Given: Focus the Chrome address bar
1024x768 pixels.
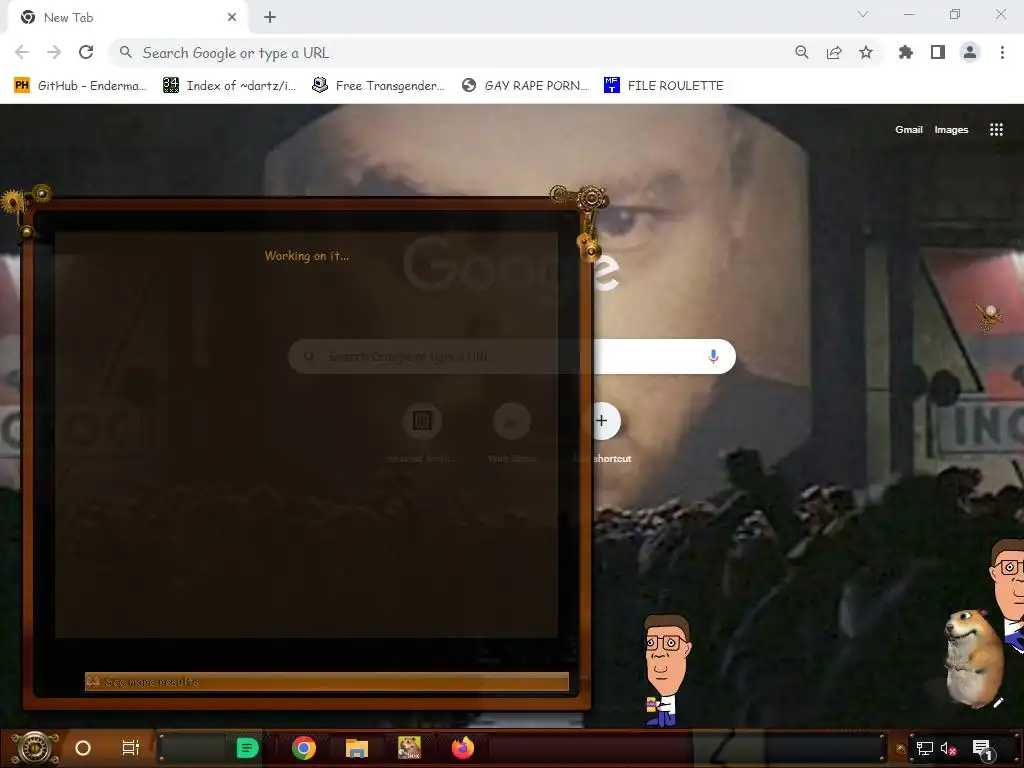Looking at the screenshot, I should pyautogui.click(x=451, y=53).
